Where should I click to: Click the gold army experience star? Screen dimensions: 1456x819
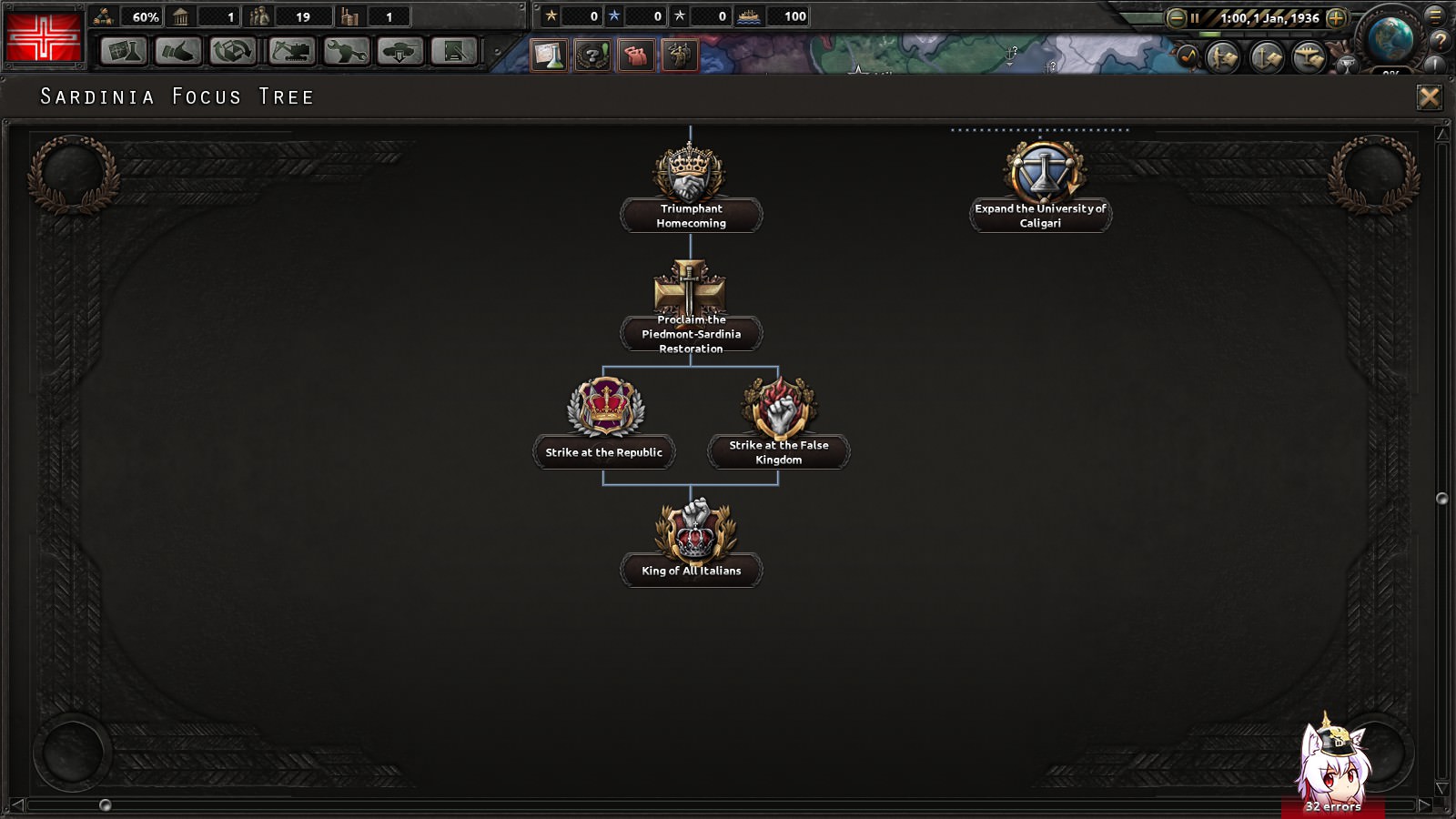coord(551,15)
